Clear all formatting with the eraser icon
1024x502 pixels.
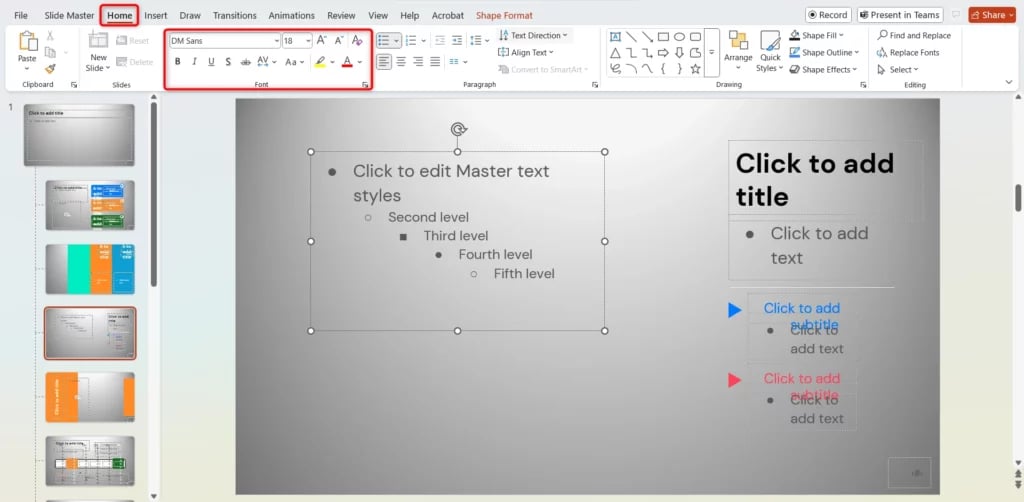[x=357, y=40]
